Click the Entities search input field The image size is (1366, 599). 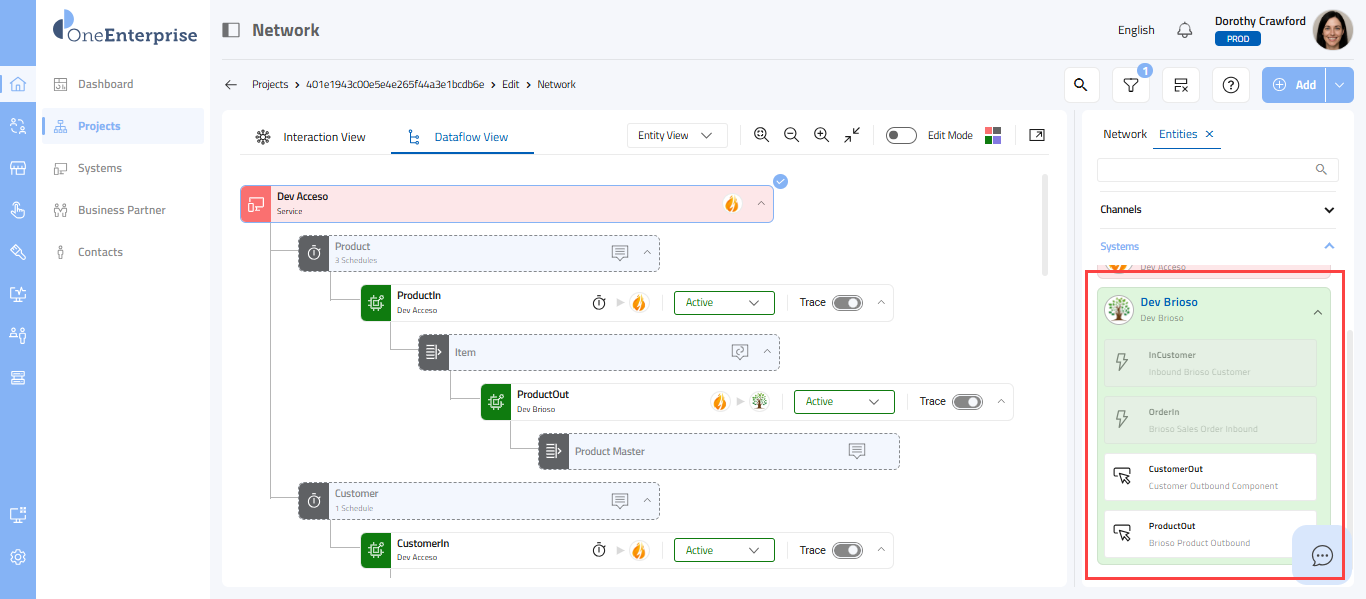click(x=1210, y=169)
